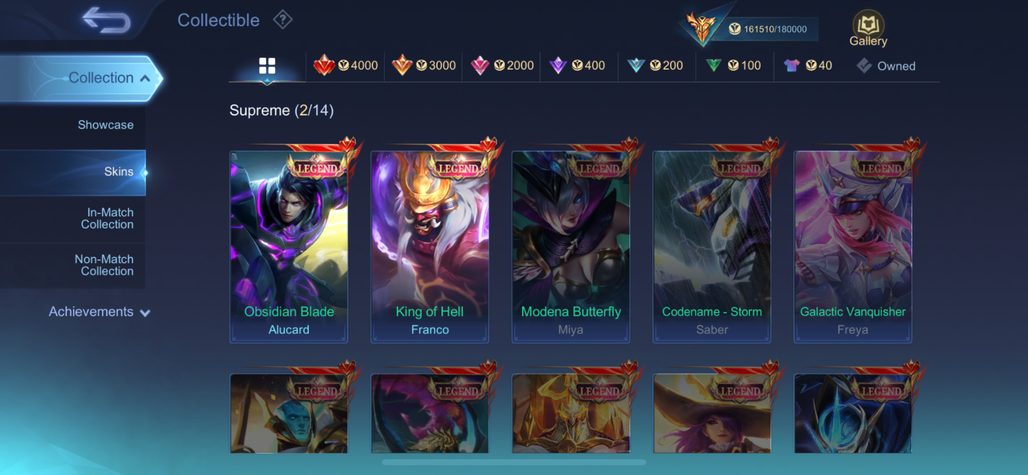Switch to Non-Match Collection tab
Screen dimensions: 1028x475
pyautogui.click(x=73, y=265)
